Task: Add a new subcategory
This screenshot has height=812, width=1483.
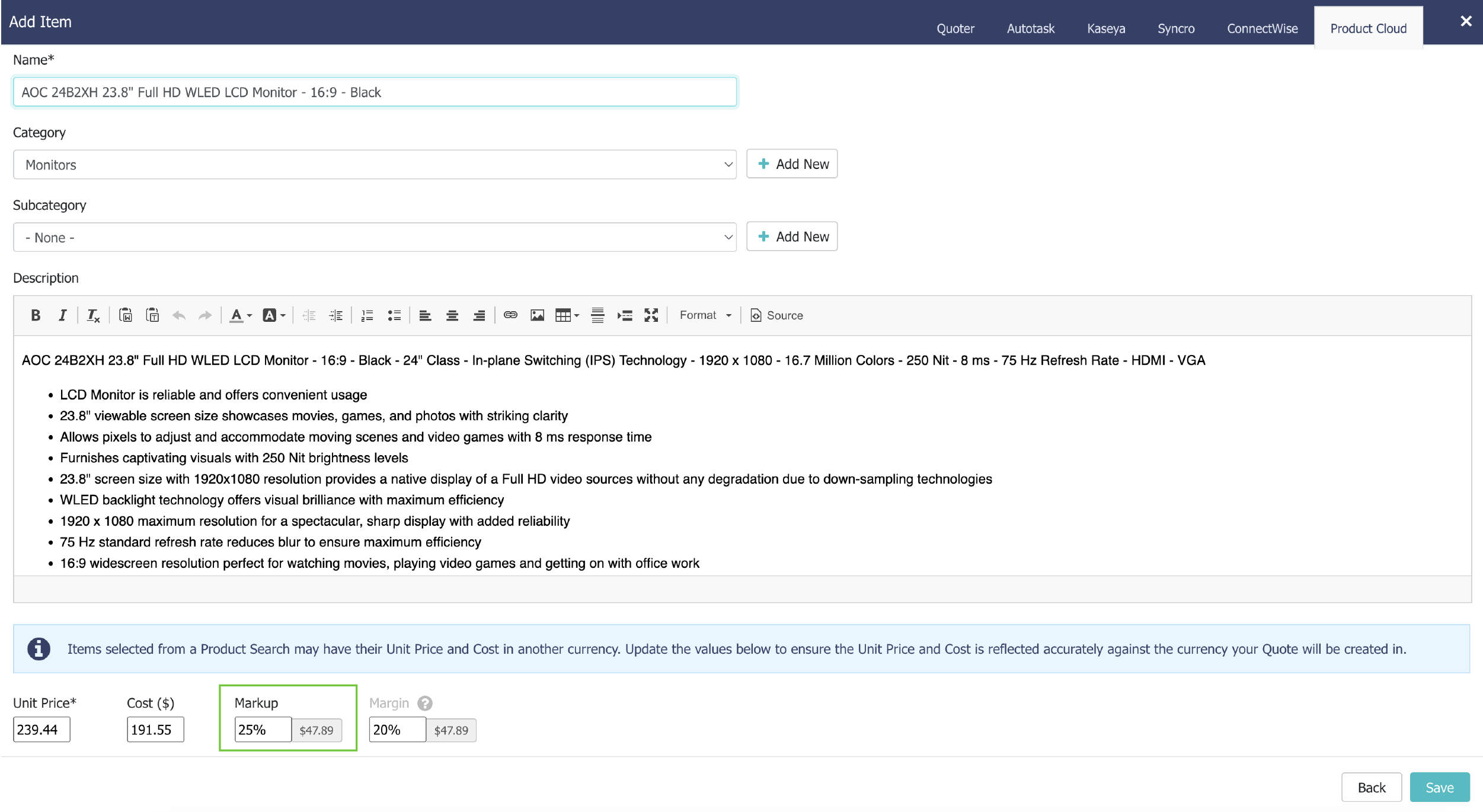Action: (792, 236)
